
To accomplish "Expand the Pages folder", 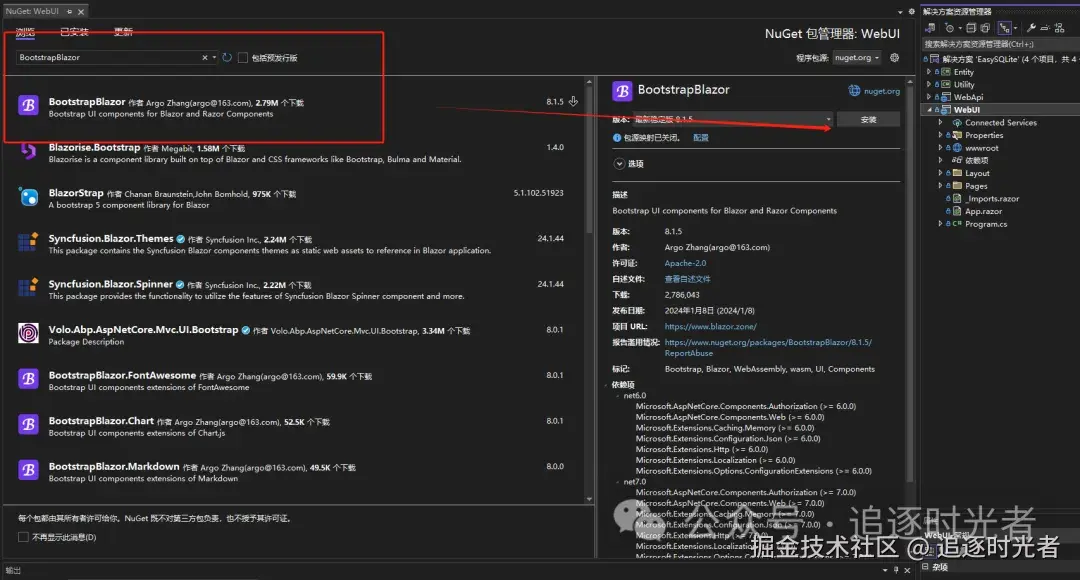I will point(940,186).
